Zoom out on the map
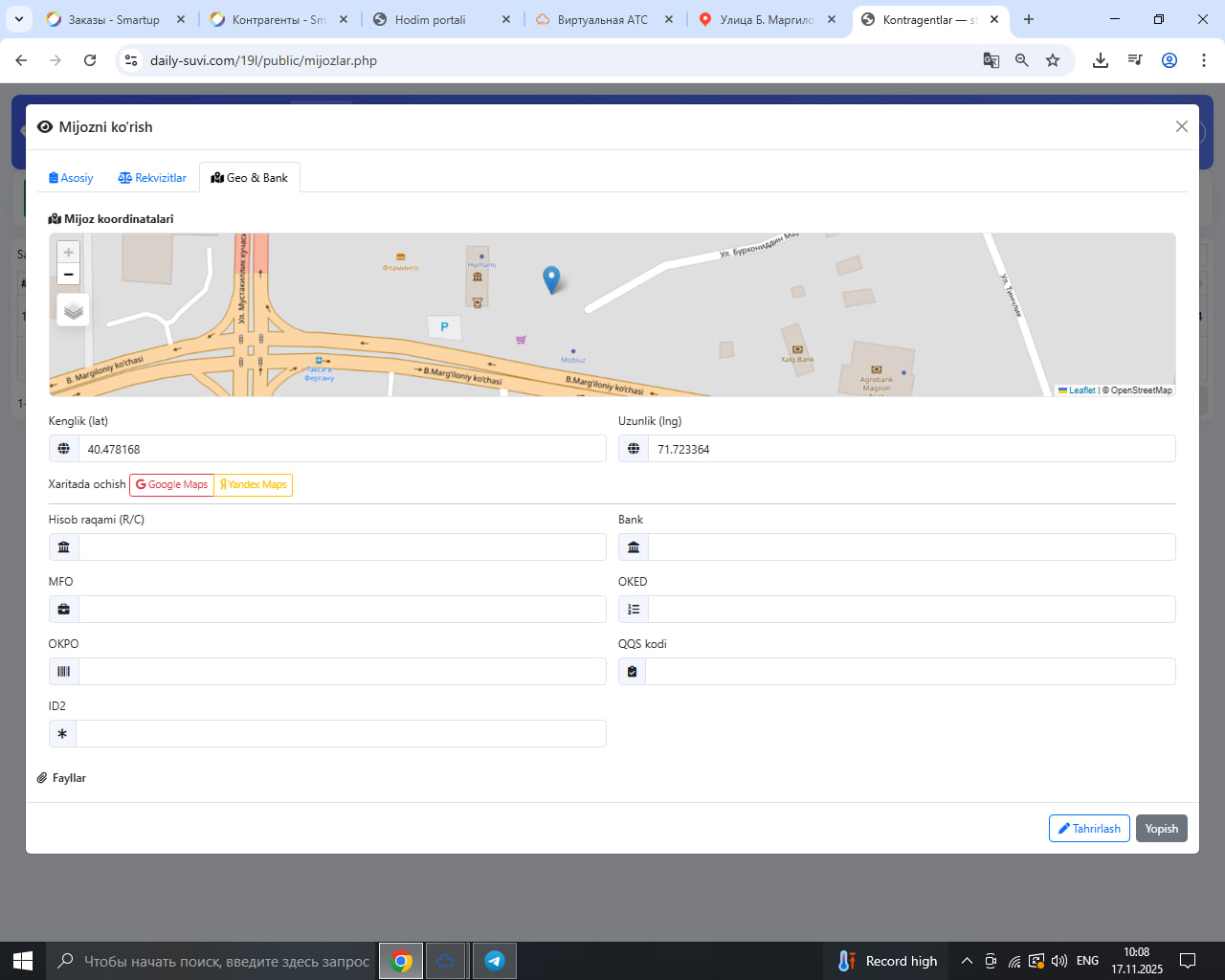Image resolution: width=1225 pixels, height=980 pixels. click(x=68, y=275)
